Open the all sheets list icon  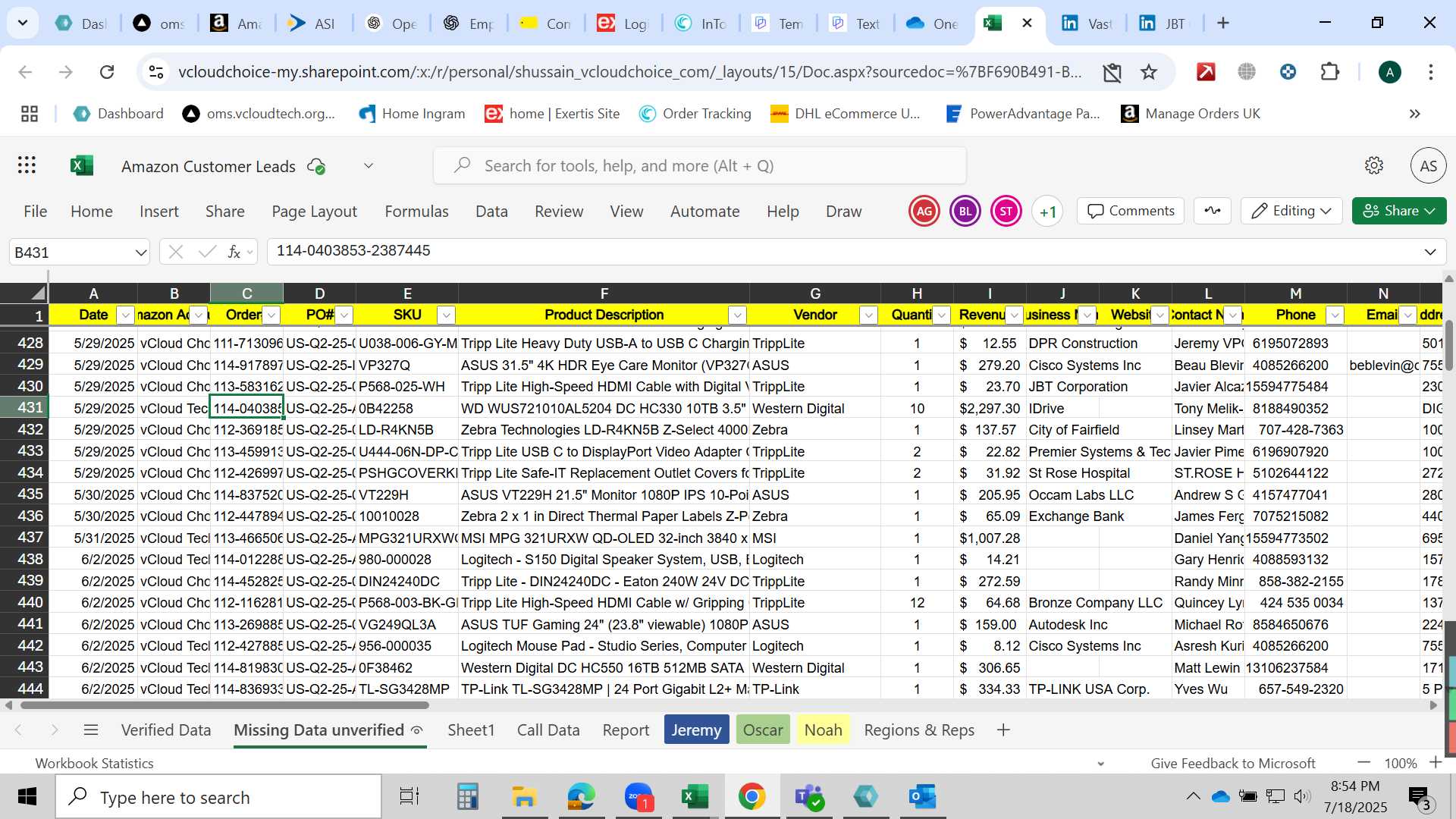(91, 730)
